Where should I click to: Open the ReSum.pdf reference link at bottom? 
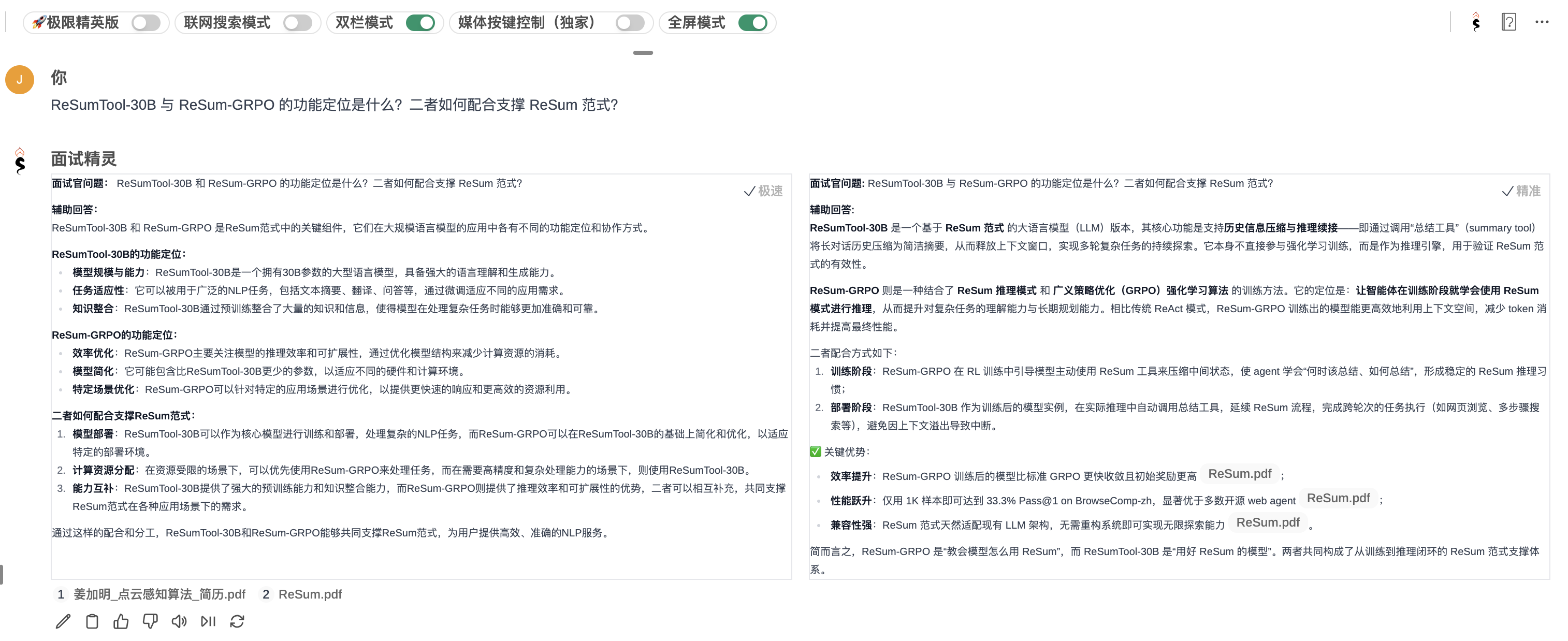tap(309, 594)
